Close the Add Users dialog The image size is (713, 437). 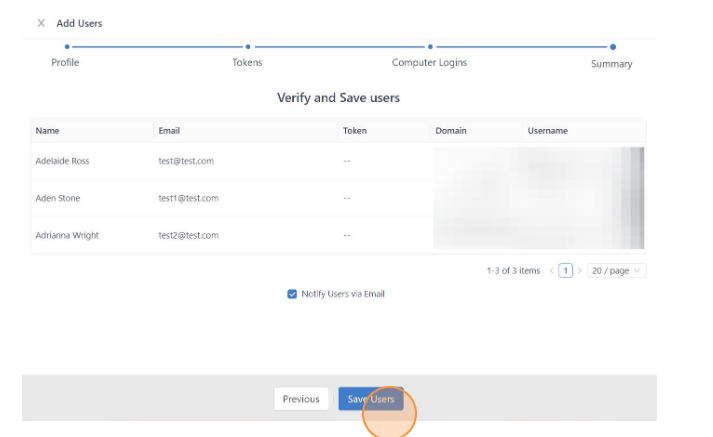tap(41, 23)
